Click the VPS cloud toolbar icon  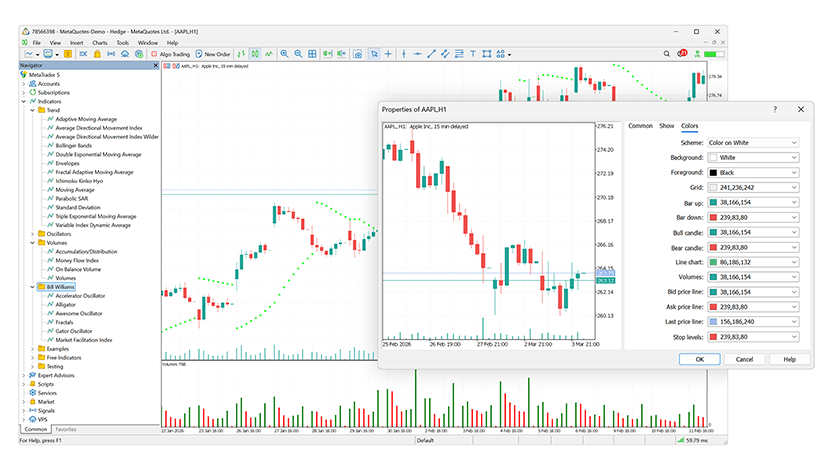click(x=125, y=54)
